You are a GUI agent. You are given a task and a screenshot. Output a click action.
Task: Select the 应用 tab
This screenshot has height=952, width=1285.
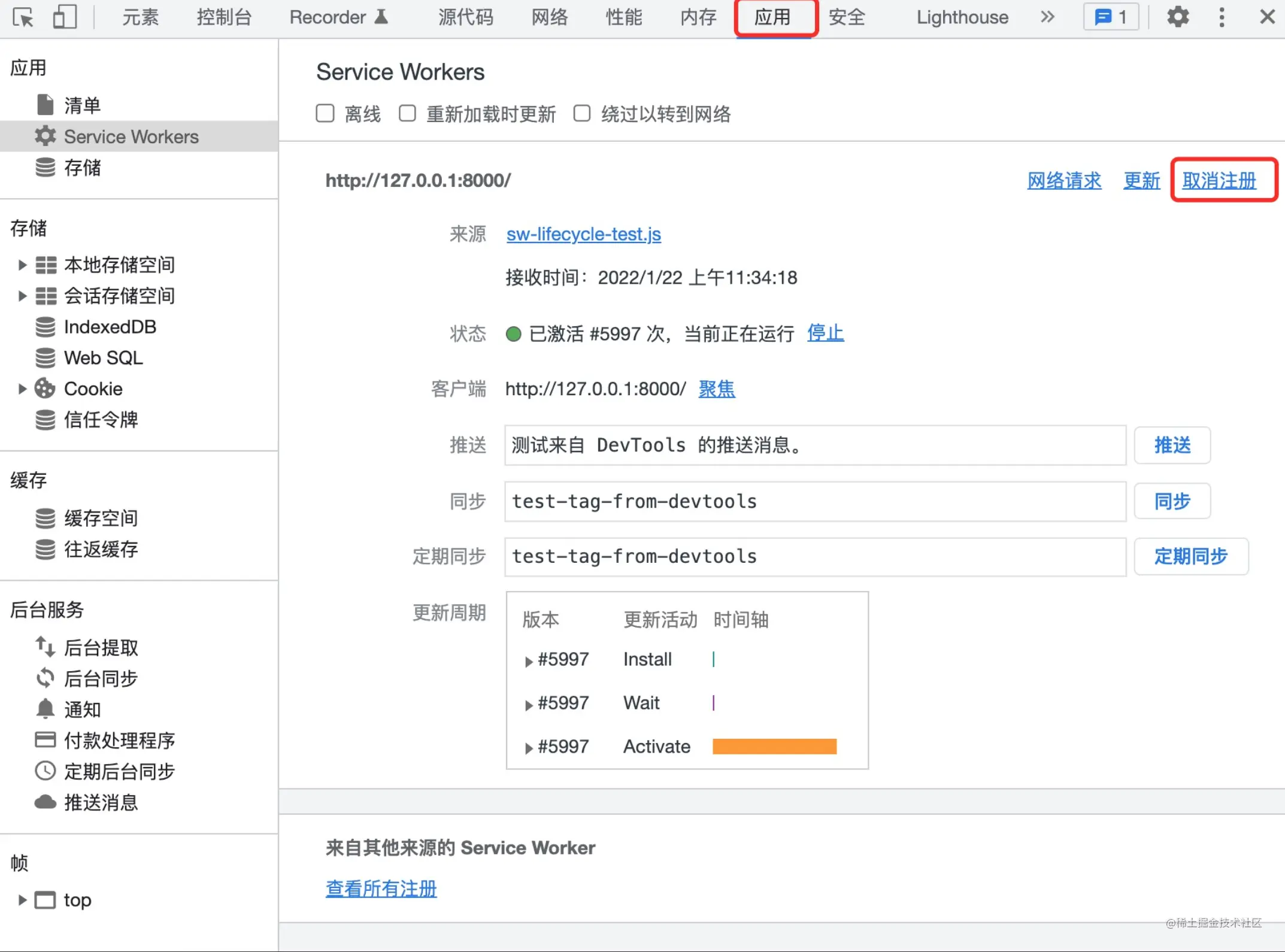772,17
